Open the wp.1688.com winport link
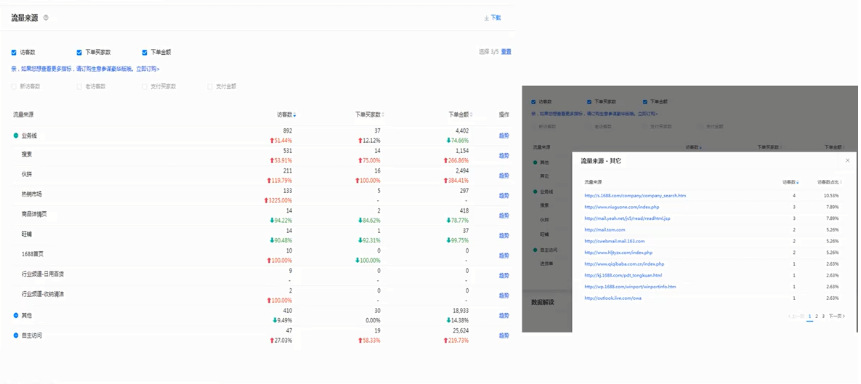Screen dimensions: 861x384 [630, 287]
